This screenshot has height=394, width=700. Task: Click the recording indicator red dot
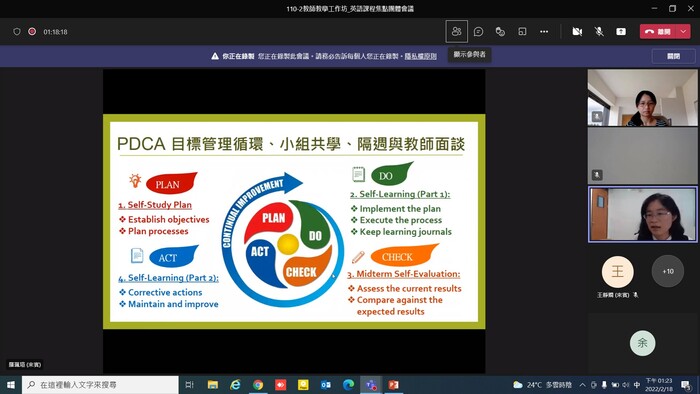coord(32,32)
